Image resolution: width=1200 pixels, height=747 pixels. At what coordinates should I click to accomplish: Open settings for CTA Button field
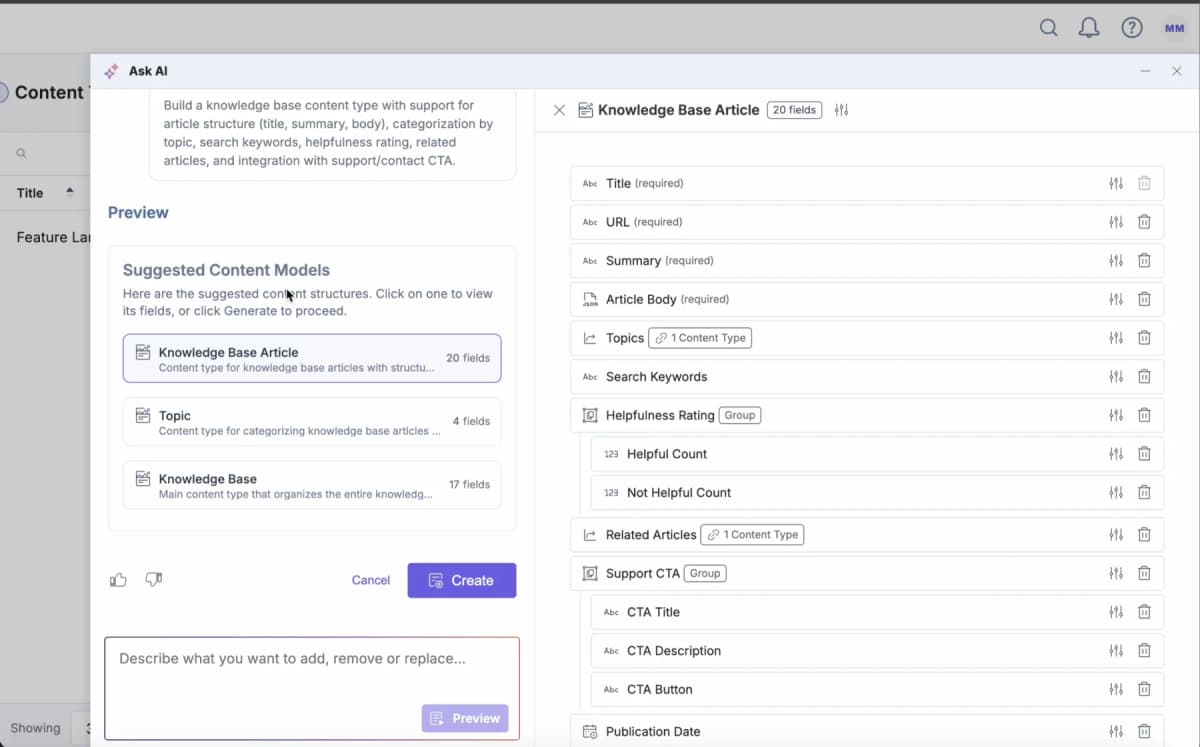coord(1116,689)
